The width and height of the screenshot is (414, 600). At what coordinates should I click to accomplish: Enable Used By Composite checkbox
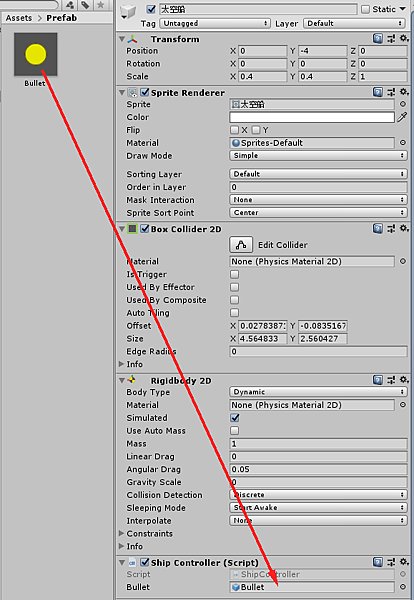[x=235, y=300]
